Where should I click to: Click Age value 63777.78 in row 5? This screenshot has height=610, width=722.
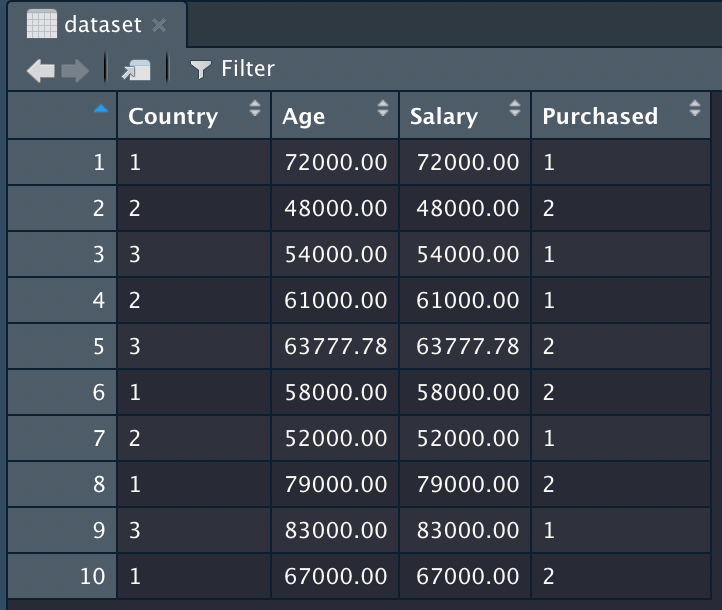click(x=336, y=346)
